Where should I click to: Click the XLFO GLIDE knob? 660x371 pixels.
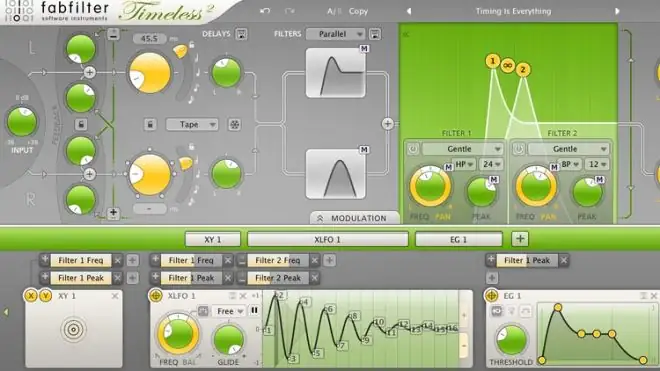click(x=229, y=339)
